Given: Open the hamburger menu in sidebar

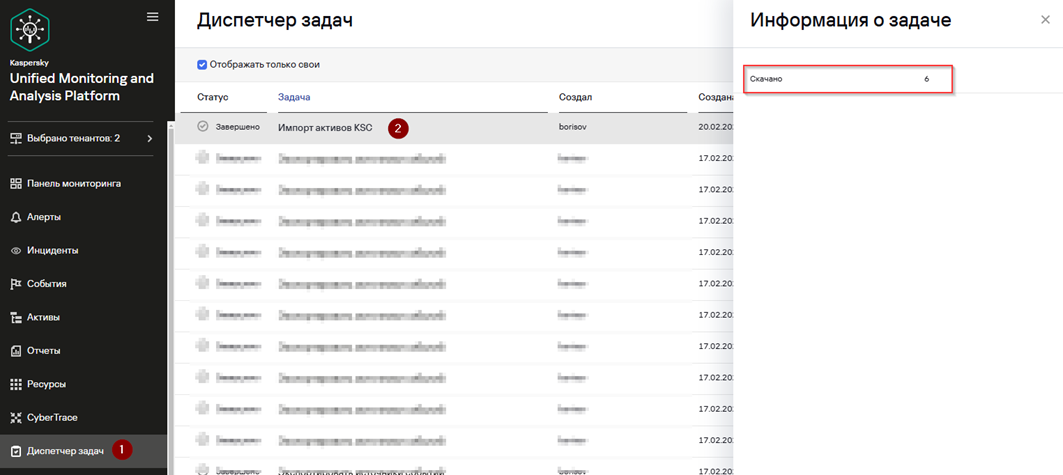Looking at the screenshot, I should pos(153,17).
